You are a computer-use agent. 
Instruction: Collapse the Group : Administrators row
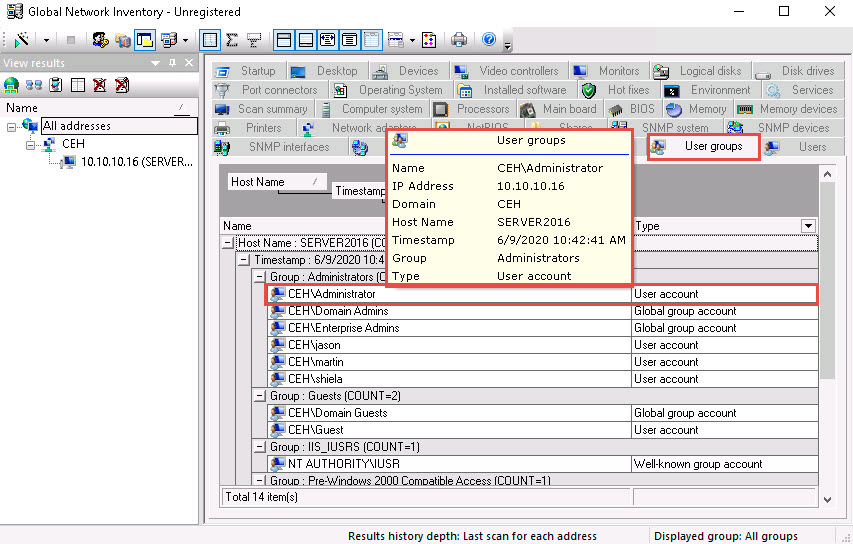pos(260,277)
